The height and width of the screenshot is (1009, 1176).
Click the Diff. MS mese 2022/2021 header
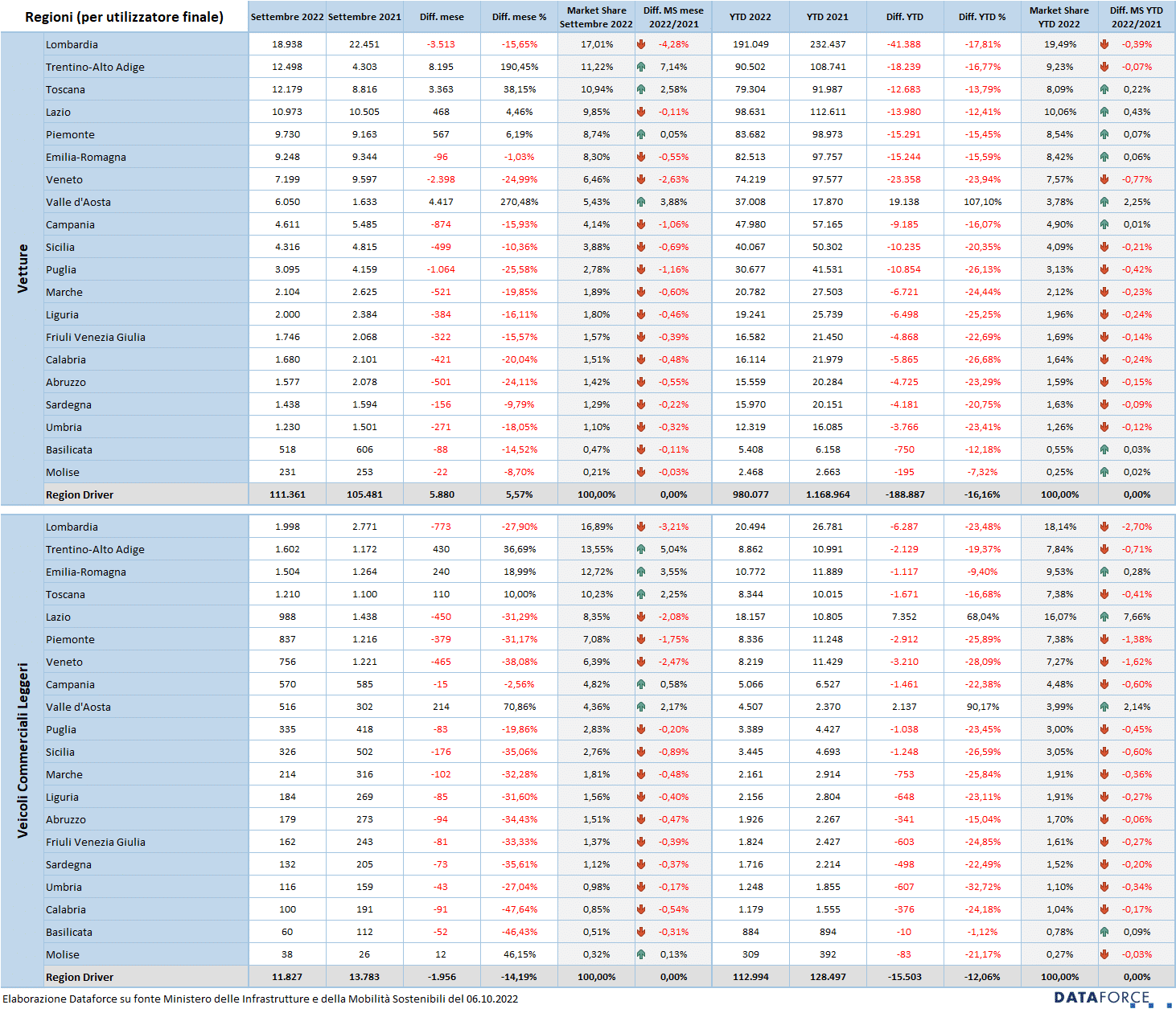[x=673, y=17]
